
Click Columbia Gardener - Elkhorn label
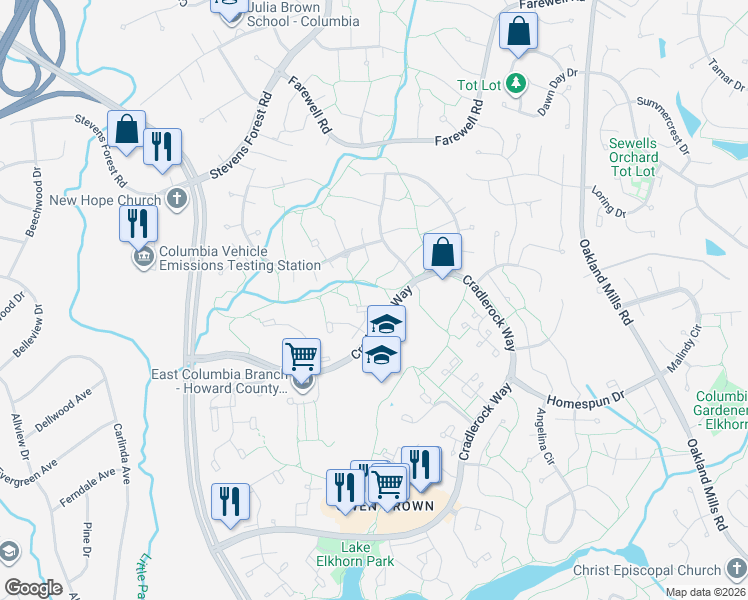[x=720, y=410]
